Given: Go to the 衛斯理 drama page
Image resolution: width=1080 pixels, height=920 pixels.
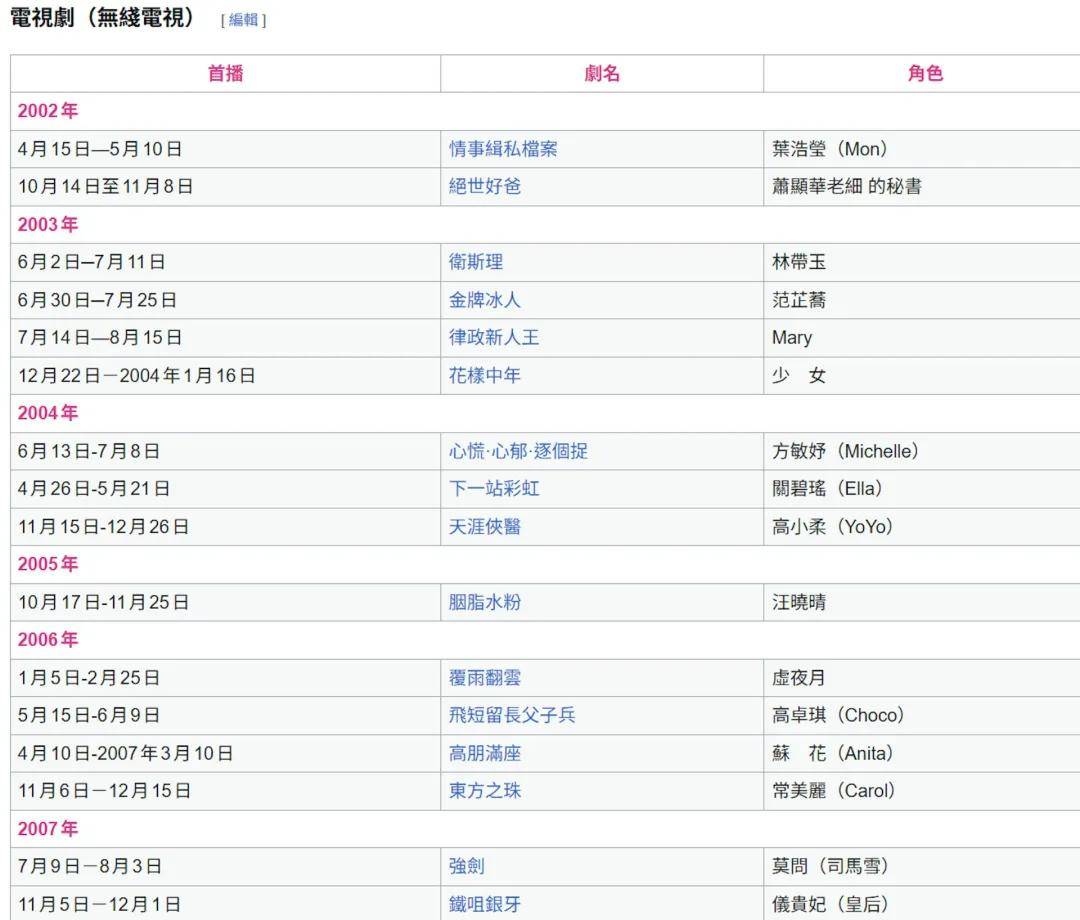Looking at the screenshot, I should tap(476, 262).
